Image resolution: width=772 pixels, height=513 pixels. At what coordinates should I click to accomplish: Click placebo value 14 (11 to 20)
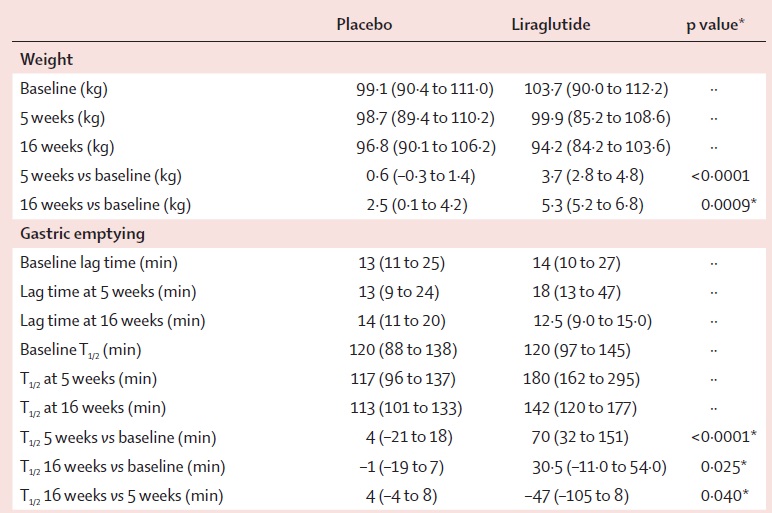[x=401, y=321]
